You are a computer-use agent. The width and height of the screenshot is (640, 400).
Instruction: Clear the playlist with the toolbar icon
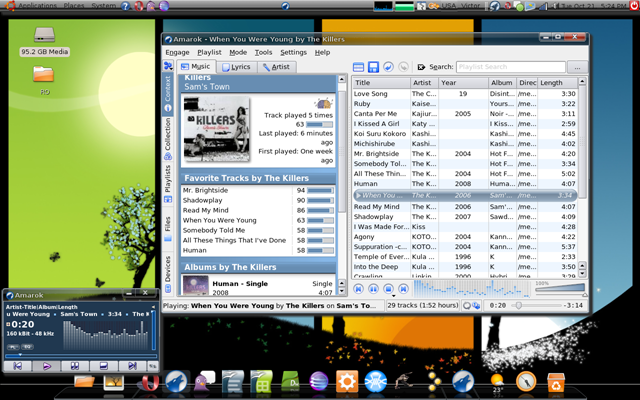point(358,67)
